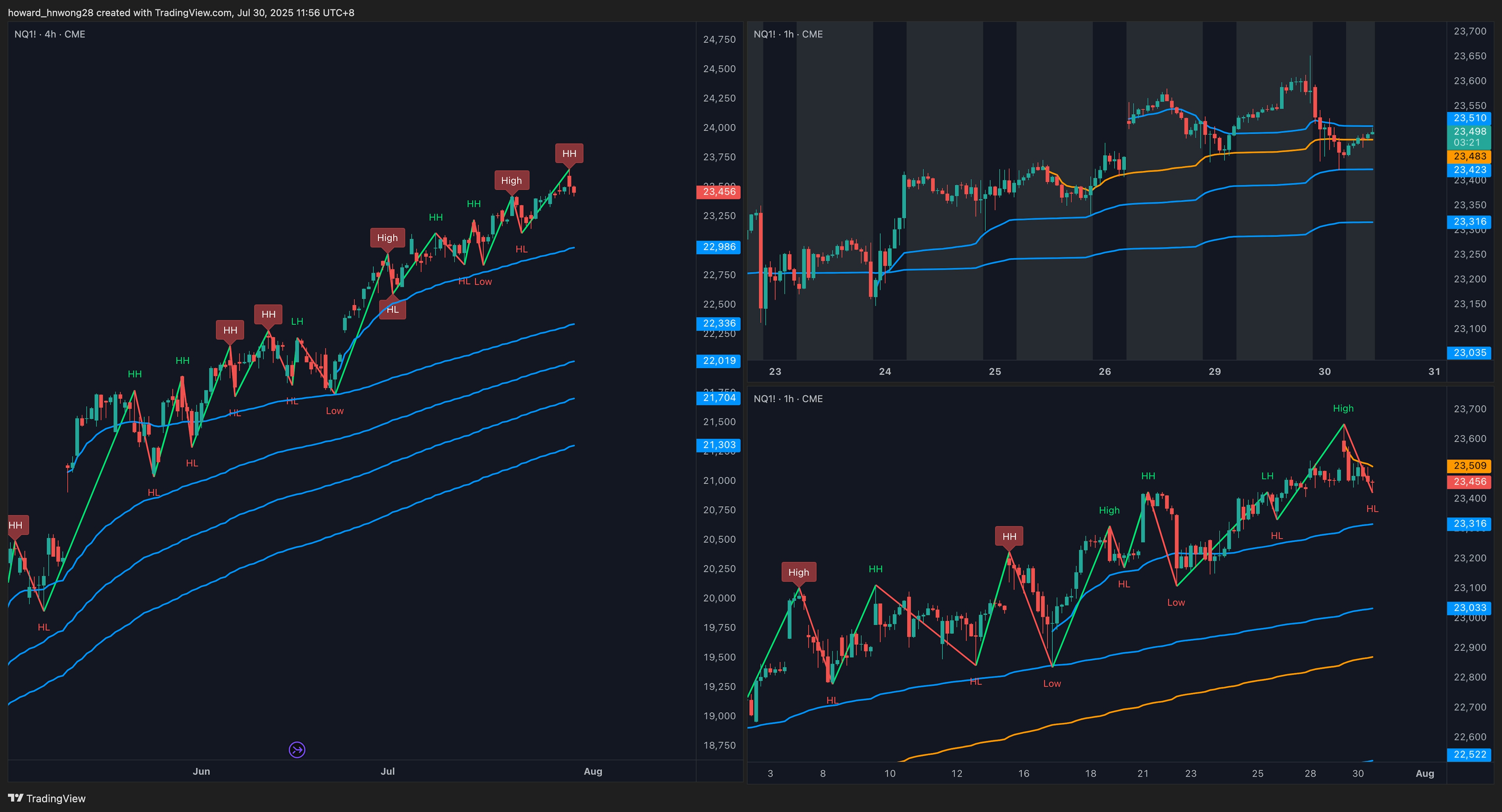Click the blue 23,423 price label on the top right chart

[1470, 170]
